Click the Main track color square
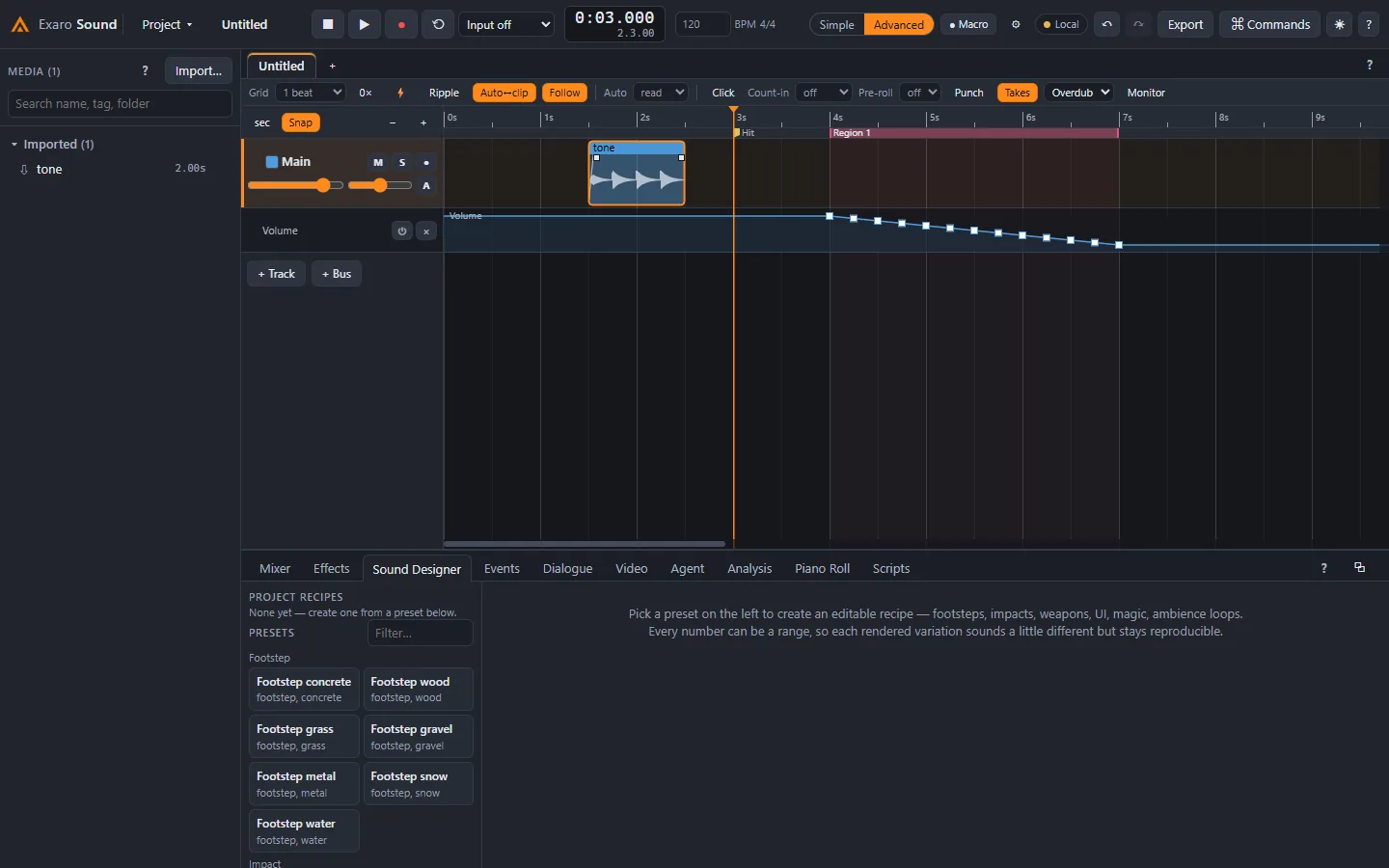The image size is (1389, 868). [x=272, y=162]
